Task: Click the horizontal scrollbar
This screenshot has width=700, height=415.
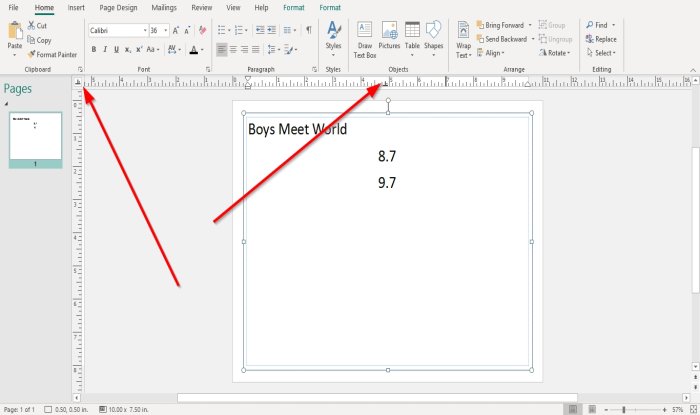Action: (x=377, y=397)
